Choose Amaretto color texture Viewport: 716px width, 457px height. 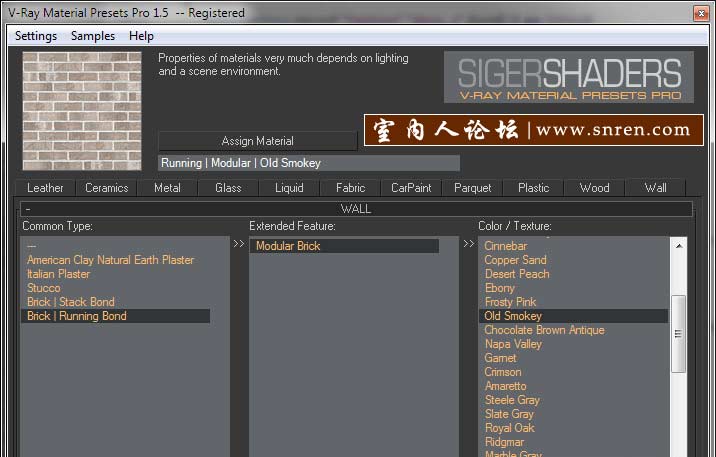[x=505, y=386]
